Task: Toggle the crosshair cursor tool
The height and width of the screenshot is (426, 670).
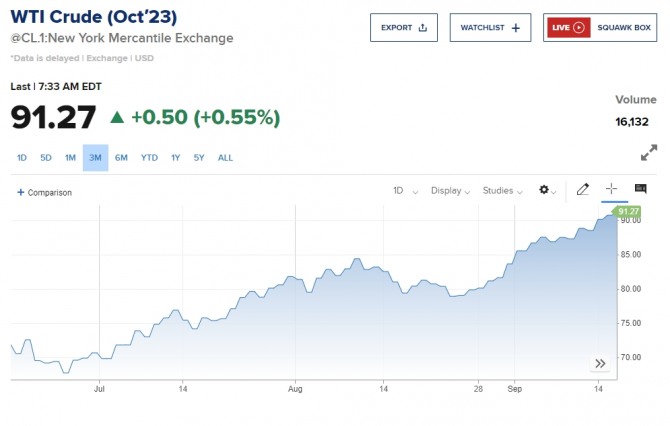Action: click(612, 189)
